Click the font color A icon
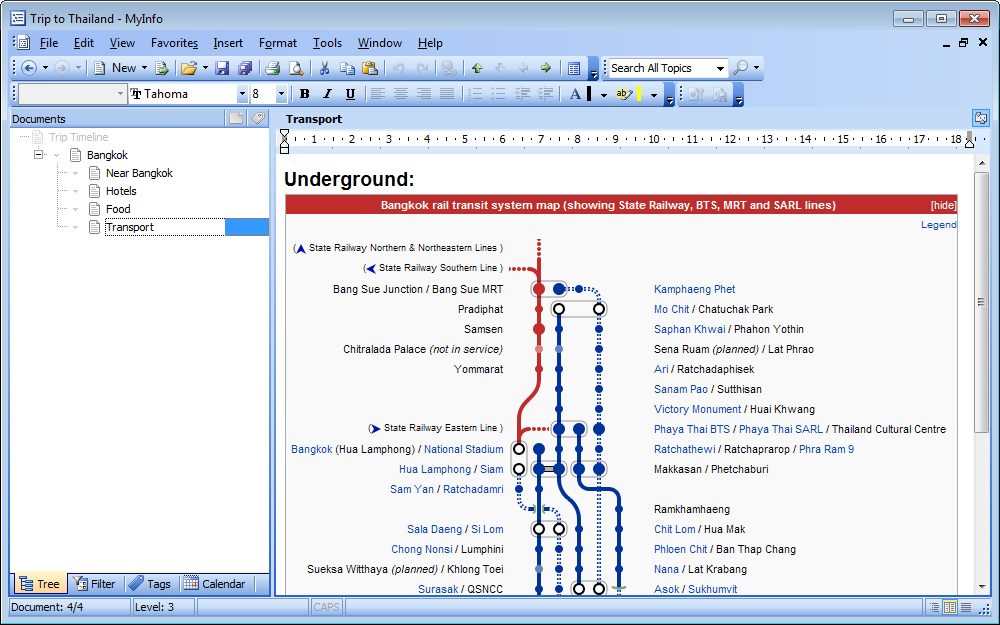 point(575,94)
